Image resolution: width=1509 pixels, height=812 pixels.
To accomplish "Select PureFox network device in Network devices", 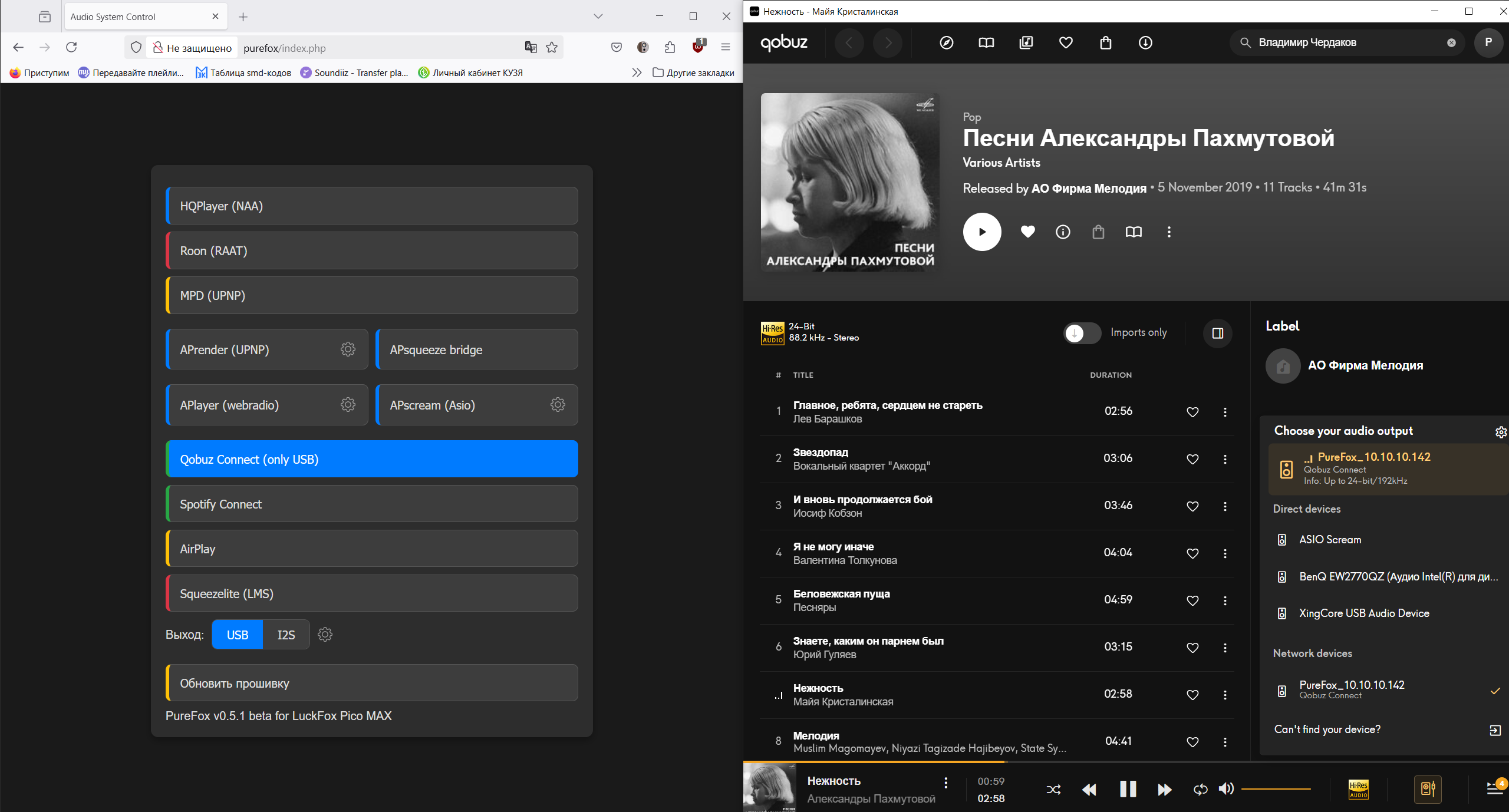I will (1385, 689).
